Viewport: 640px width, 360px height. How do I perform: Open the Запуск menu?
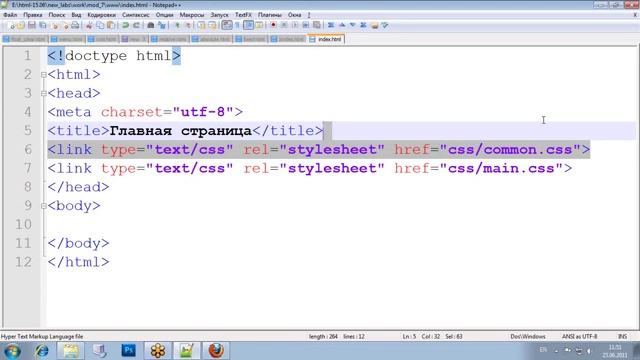pyautogui.click(x=220, y=15)
